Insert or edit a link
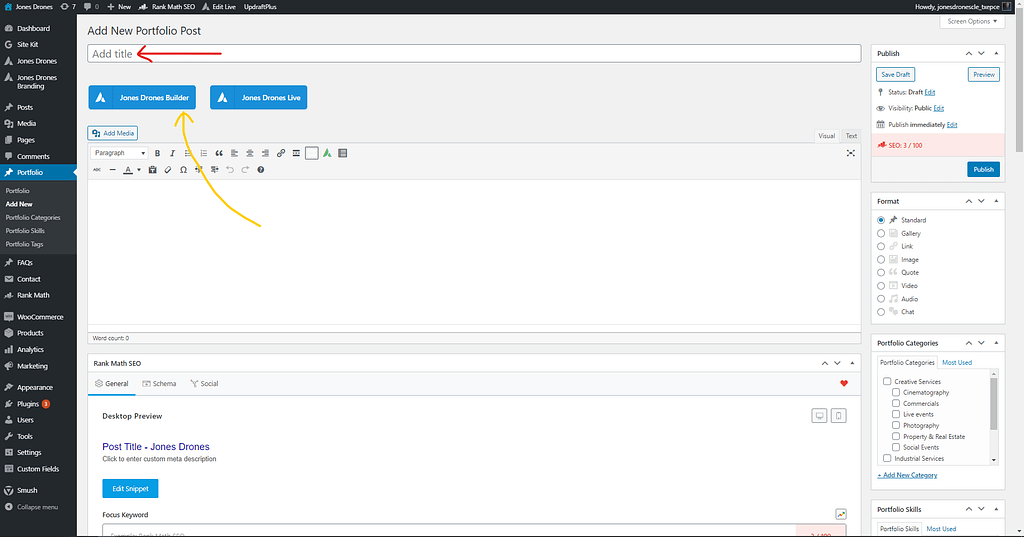The width and height of the screenshot is (1024, 537). click(281, 154)
